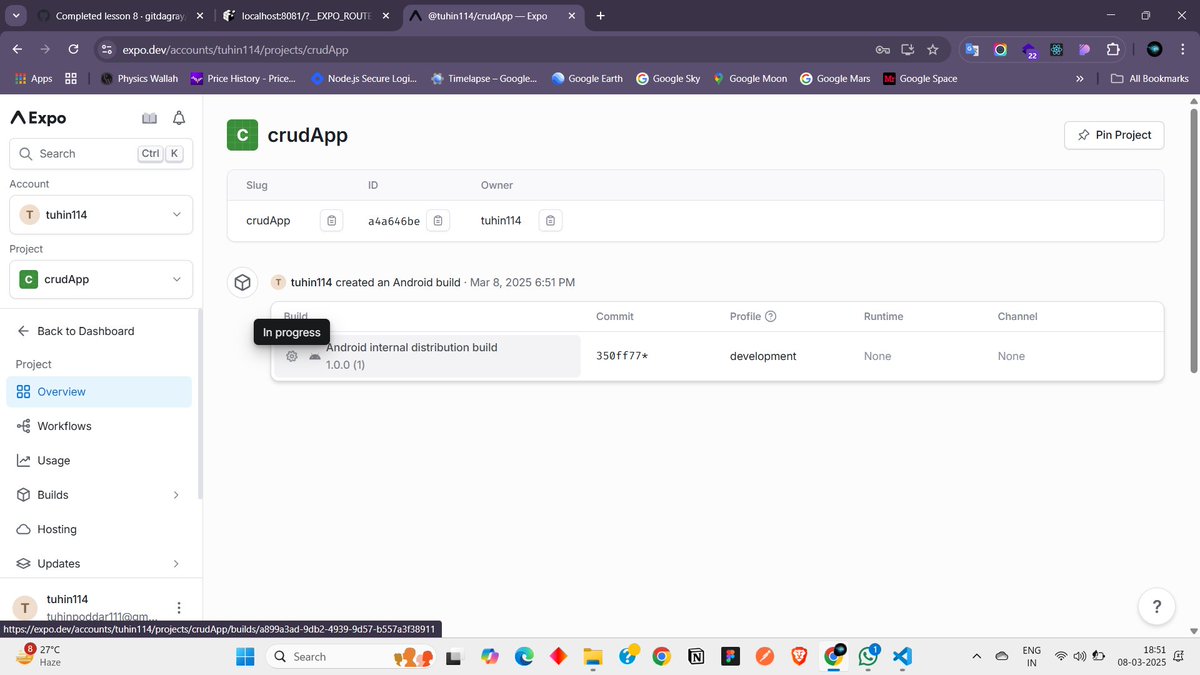Open Physics Wallah bookmark
Viewport: 1200px width, 675px height.
tap(138, 79)
